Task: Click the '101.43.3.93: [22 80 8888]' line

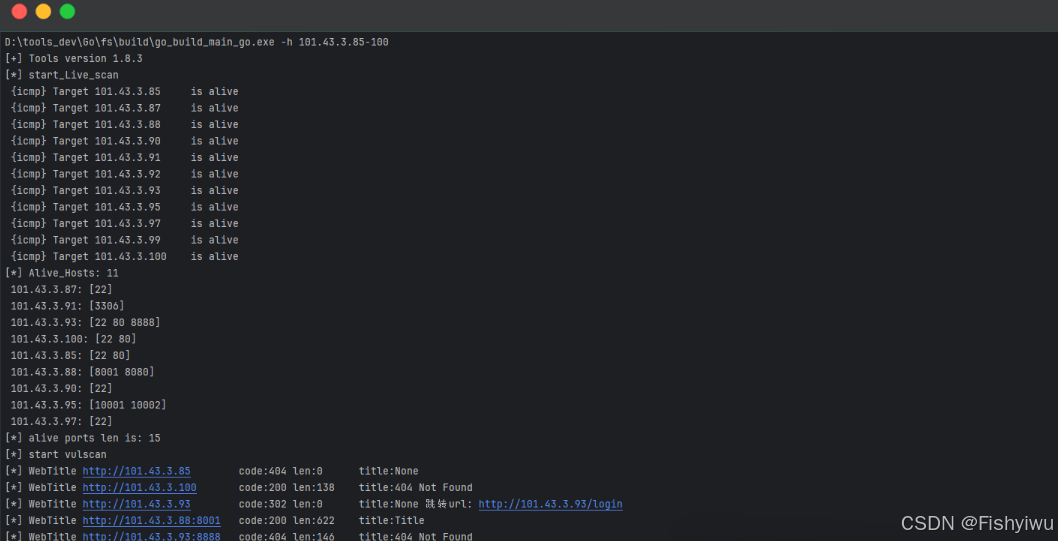Action: pos(86,322)
